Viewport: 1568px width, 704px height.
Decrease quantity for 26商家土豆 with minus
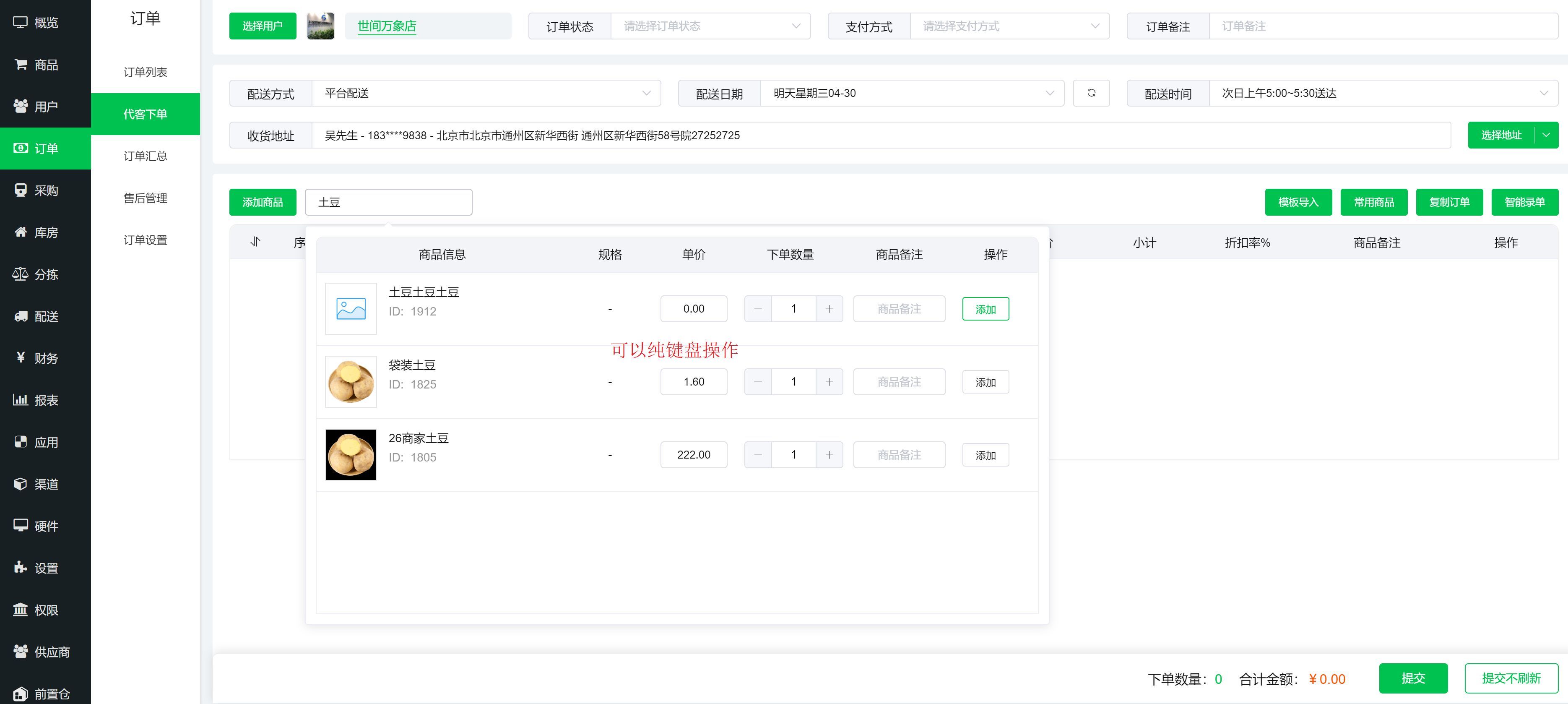(x=758, y=455)
